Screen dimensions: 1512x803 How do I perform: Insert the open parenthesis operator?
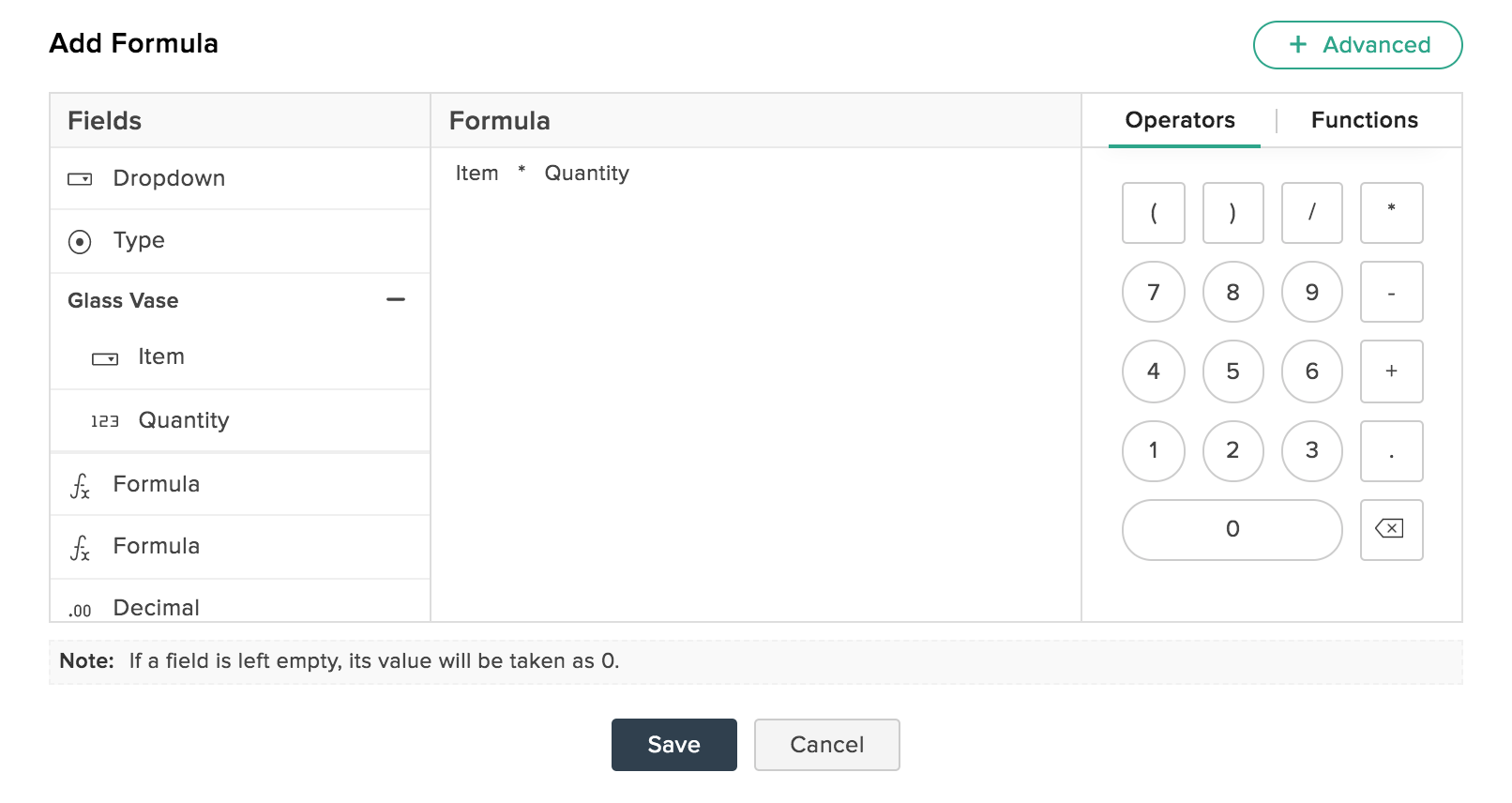click(x=1153, y=213)
